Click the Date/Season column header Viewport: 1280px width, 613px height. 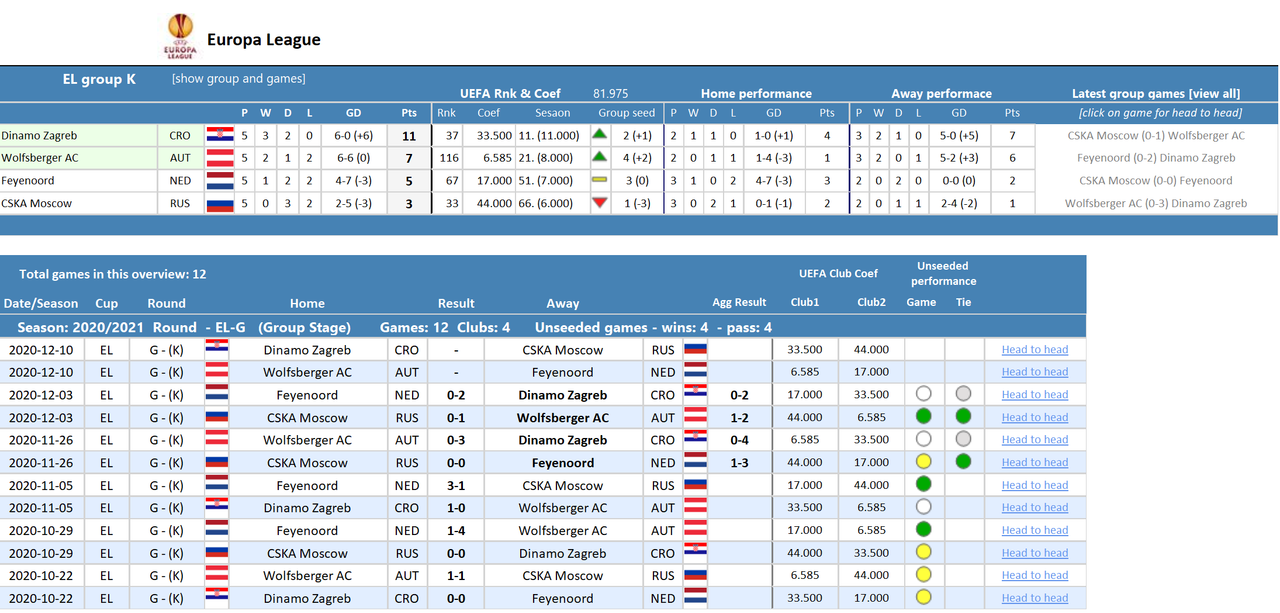(x=41, y=303)
